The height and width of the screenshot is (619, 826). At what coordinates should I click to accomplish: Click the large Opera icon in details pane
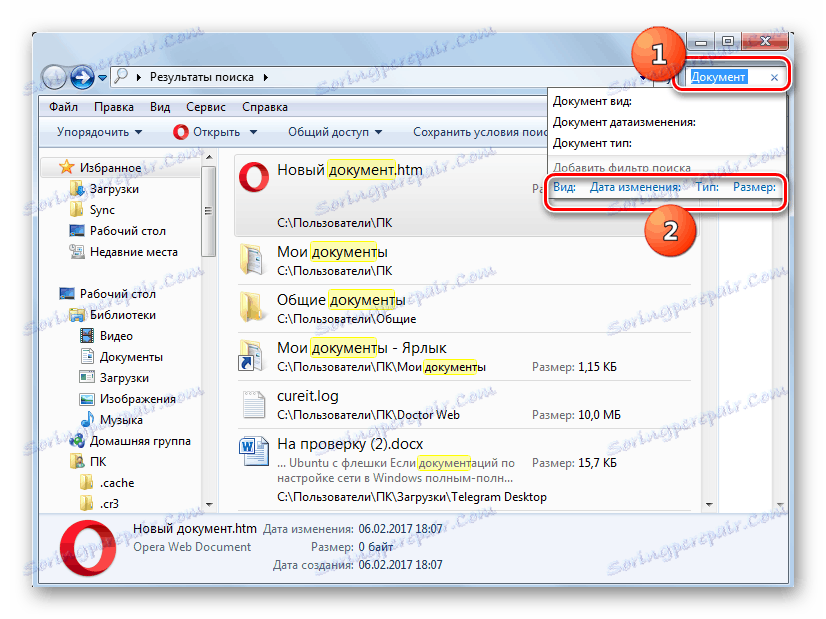tap(88, 547)
